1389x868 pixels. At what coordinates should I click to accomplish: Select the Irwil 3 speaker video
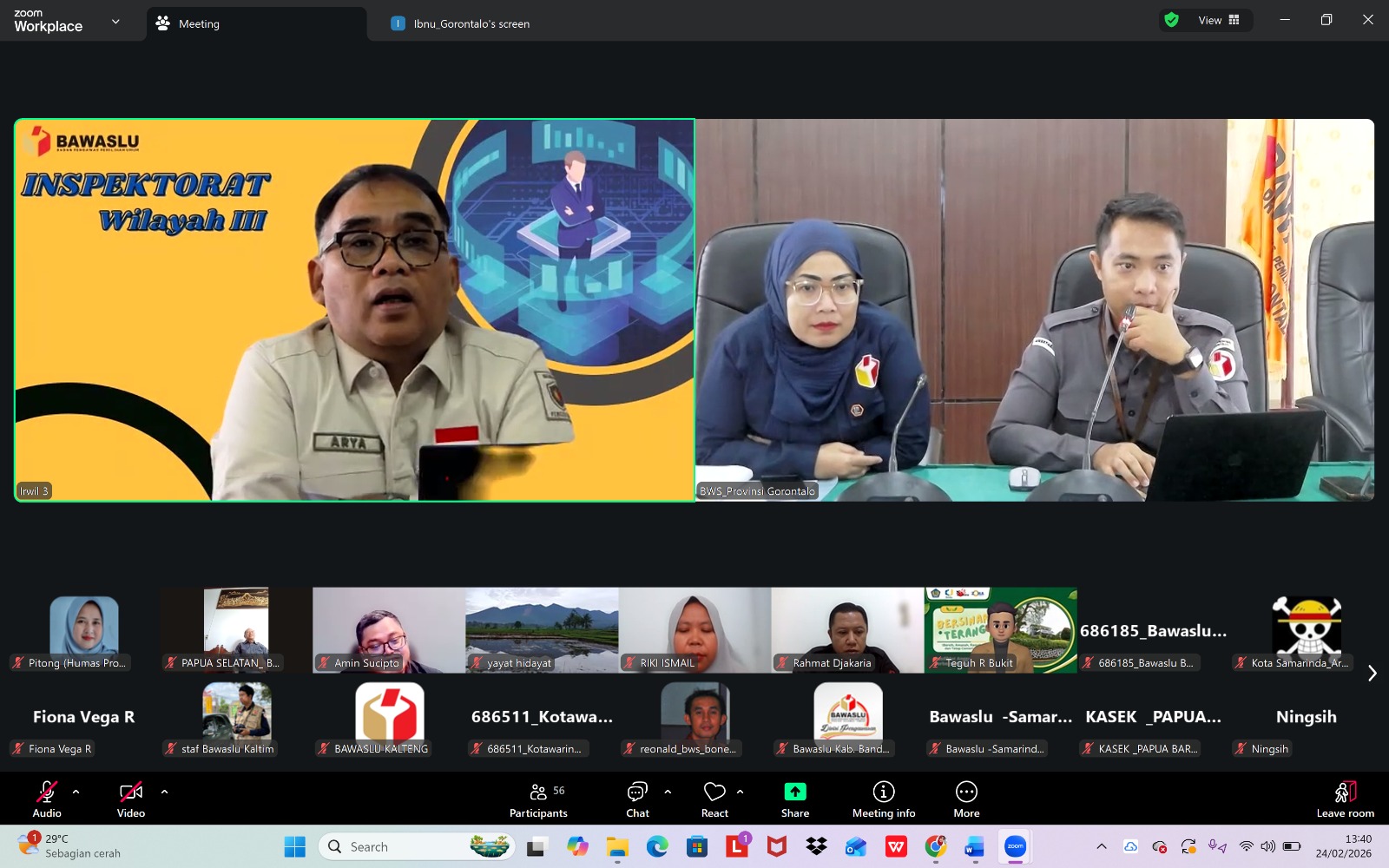pos(354,310)
